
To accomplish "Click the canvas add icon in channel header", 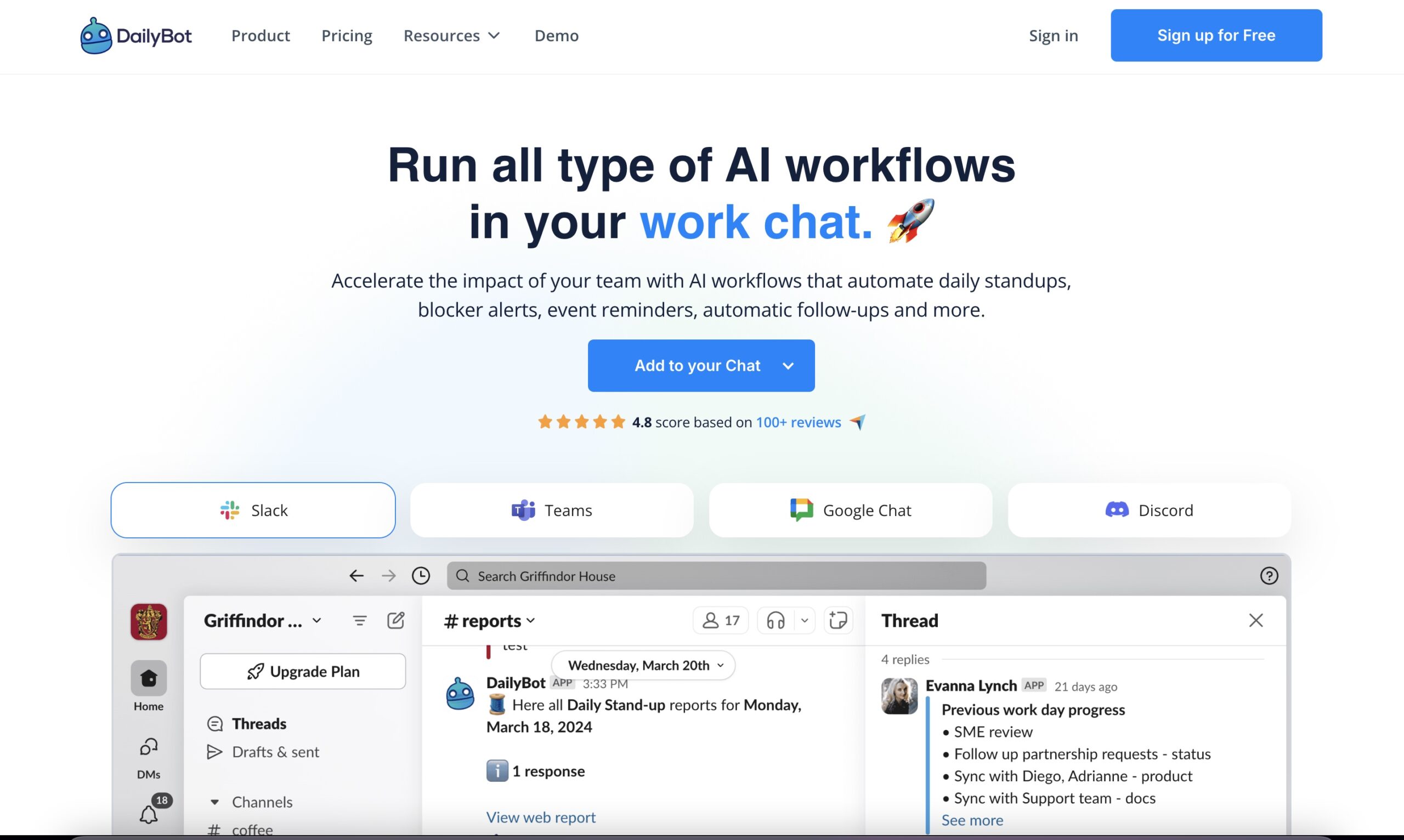I will pyautogui.click(x=838, y=620).
